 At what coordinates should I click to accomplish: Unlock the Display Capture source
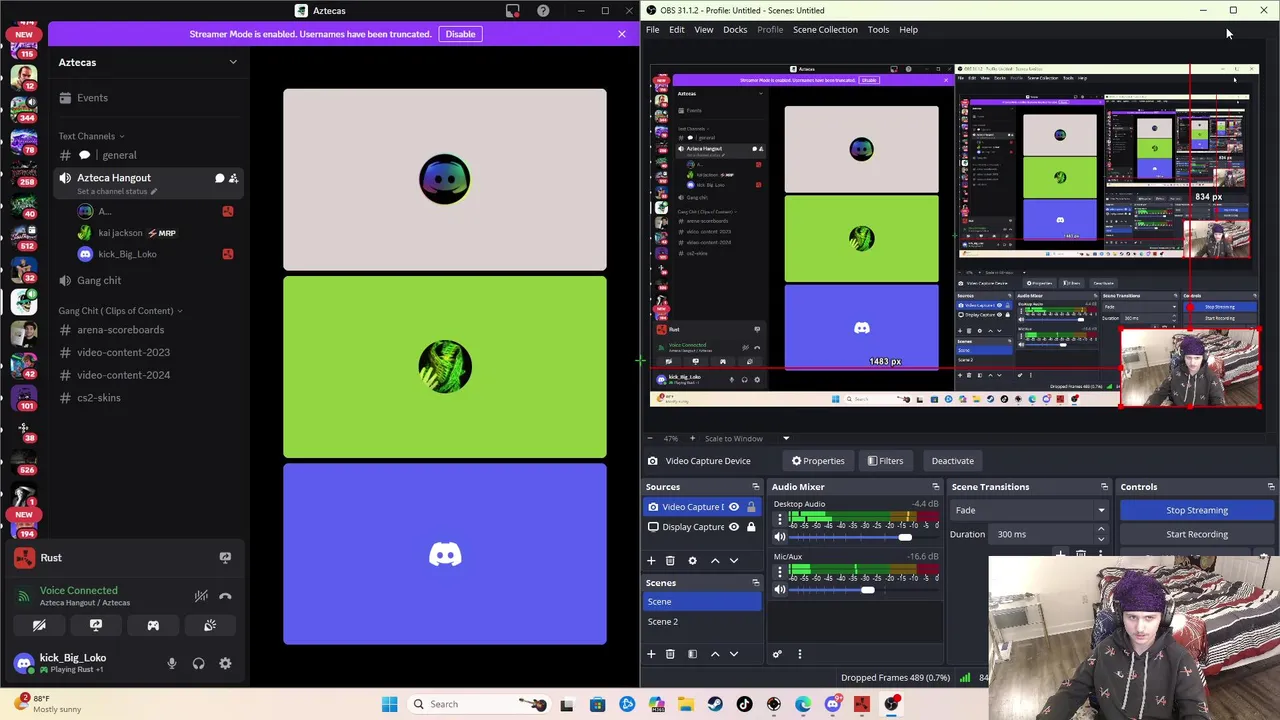click(751, 527)
